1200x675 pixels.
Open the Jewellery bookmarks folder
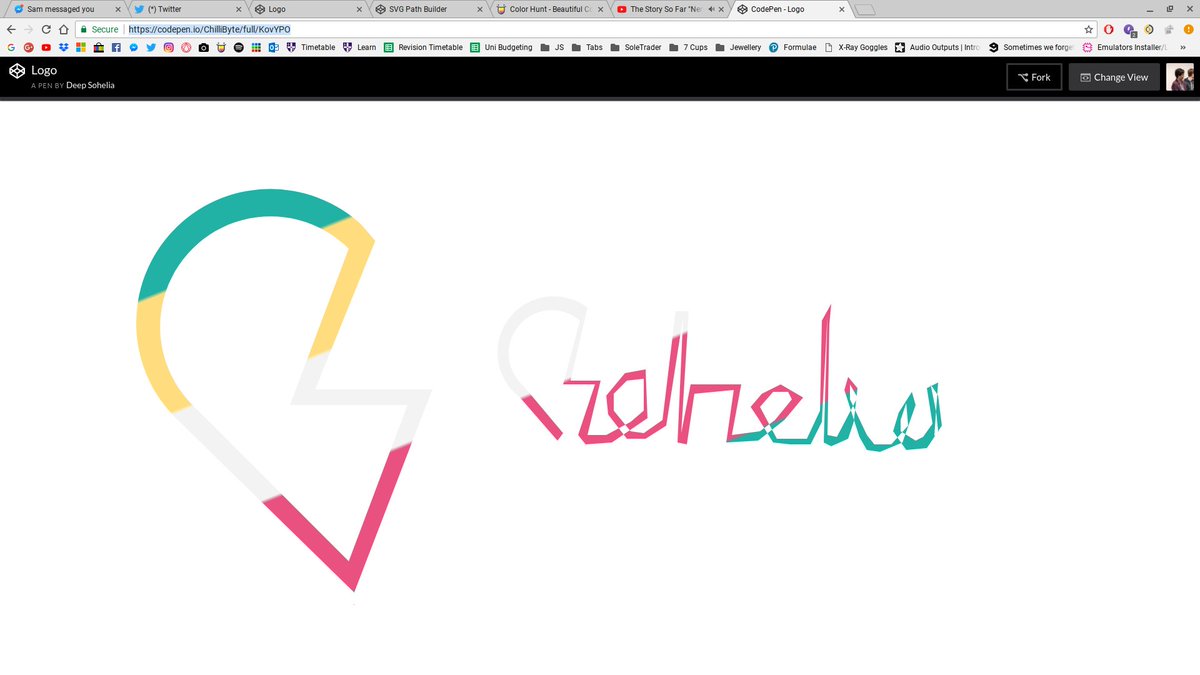738,47
